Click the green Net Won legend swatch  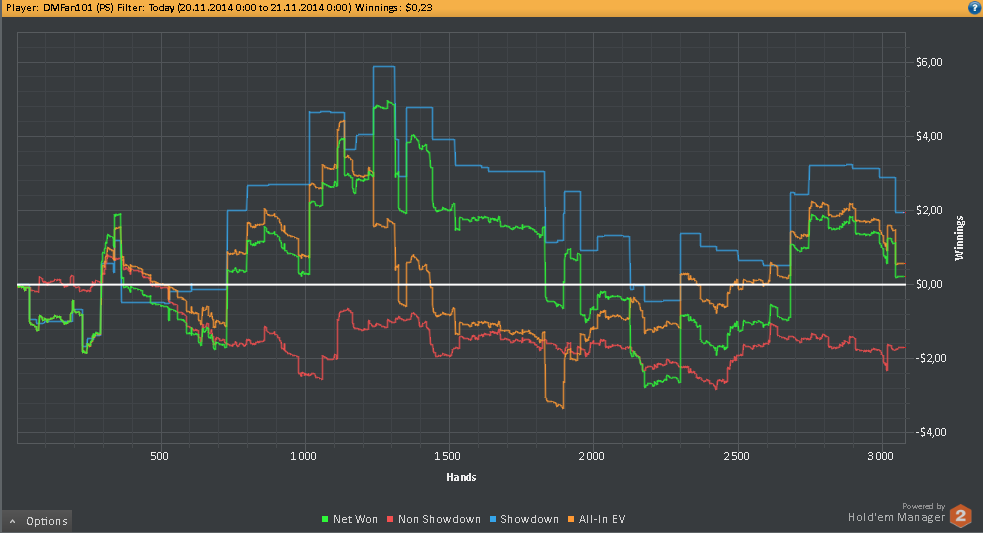tap(325, 519)
